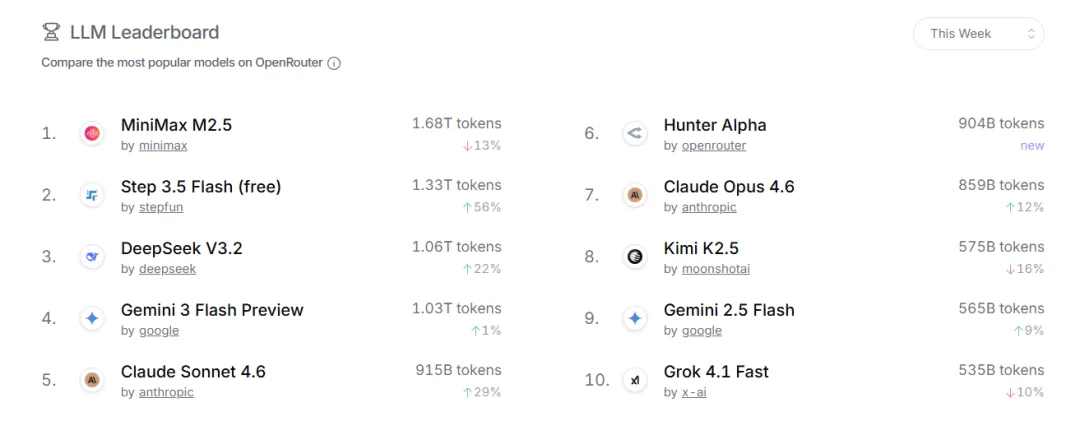This screenshot has height=435, width=1080.
Task: Open the MiniMax M2.5 model page
Action: [176, 125]
